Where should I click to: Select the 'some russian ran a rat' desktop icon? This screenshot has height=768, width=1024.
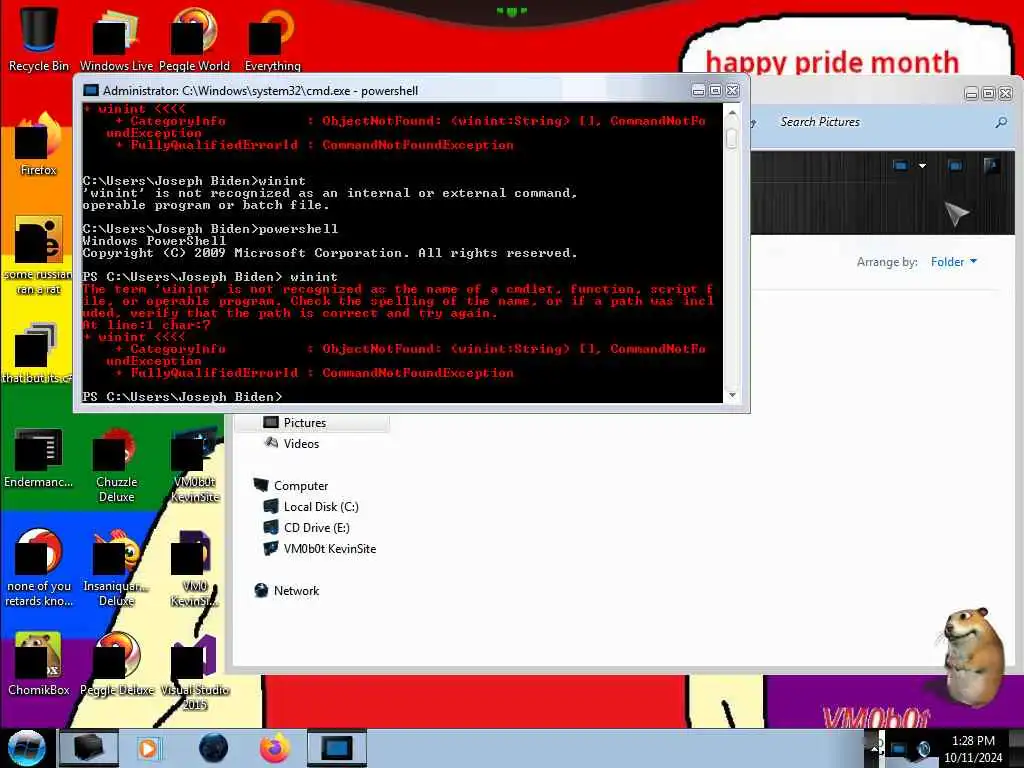39,255
